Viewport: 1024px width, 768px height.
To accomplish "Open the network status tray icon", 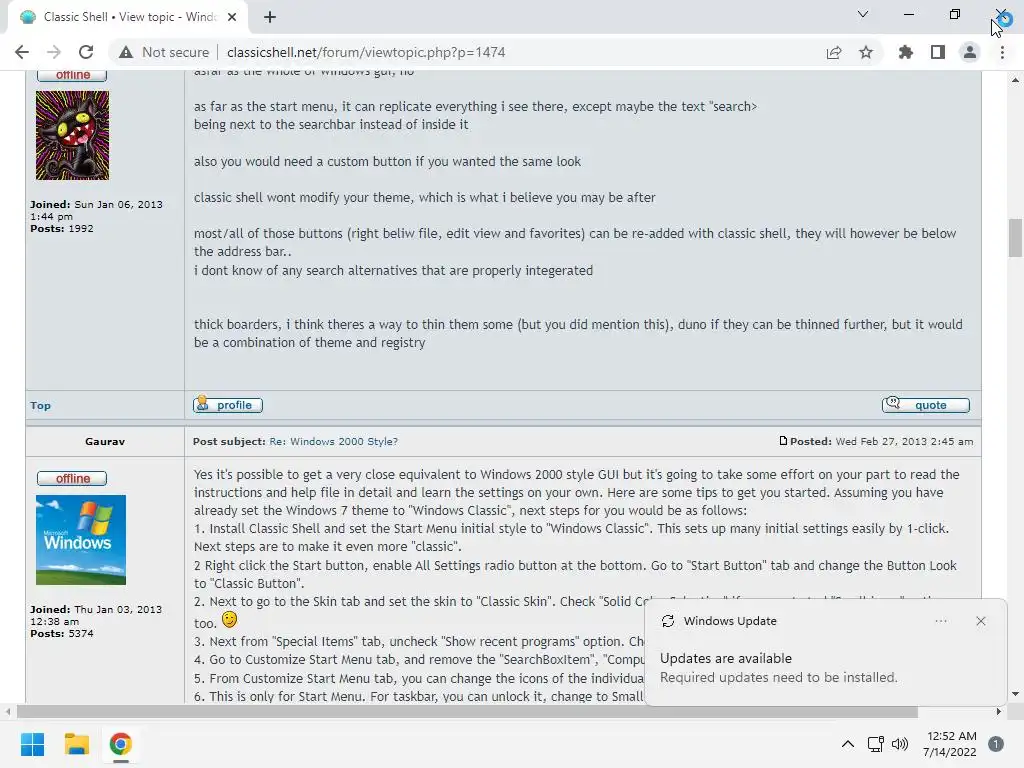I will click(x=876, y=744).
